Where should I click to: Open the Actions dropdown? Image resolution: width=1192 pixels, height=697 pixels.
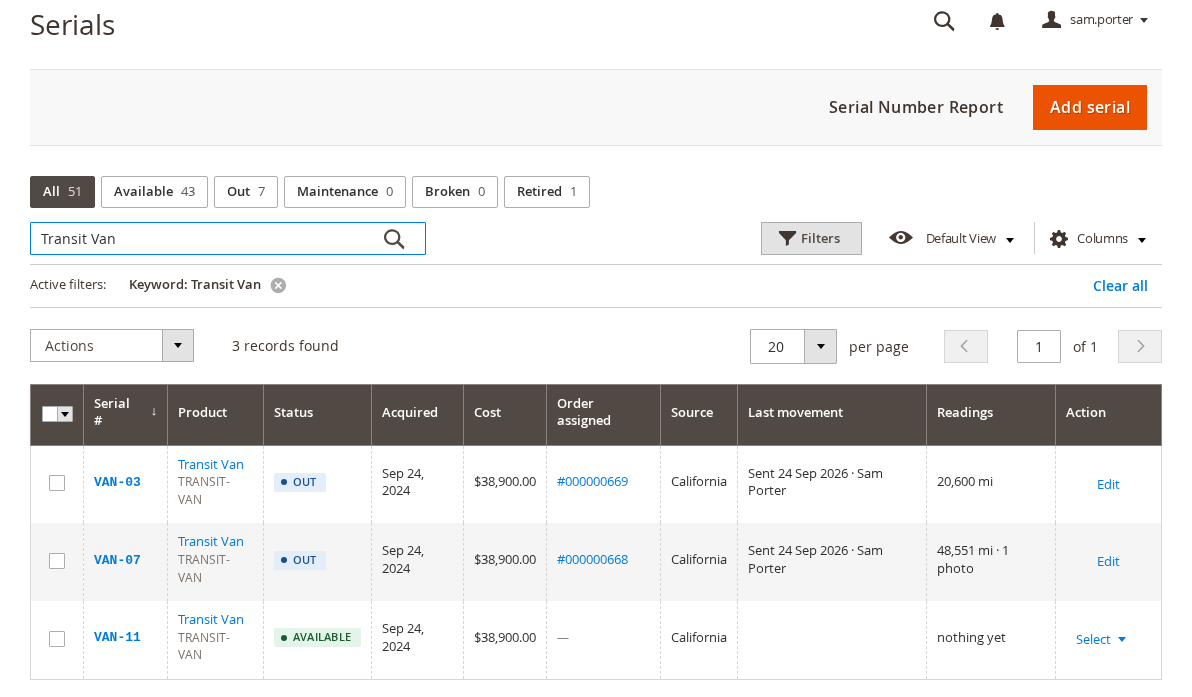click(112, 346)
